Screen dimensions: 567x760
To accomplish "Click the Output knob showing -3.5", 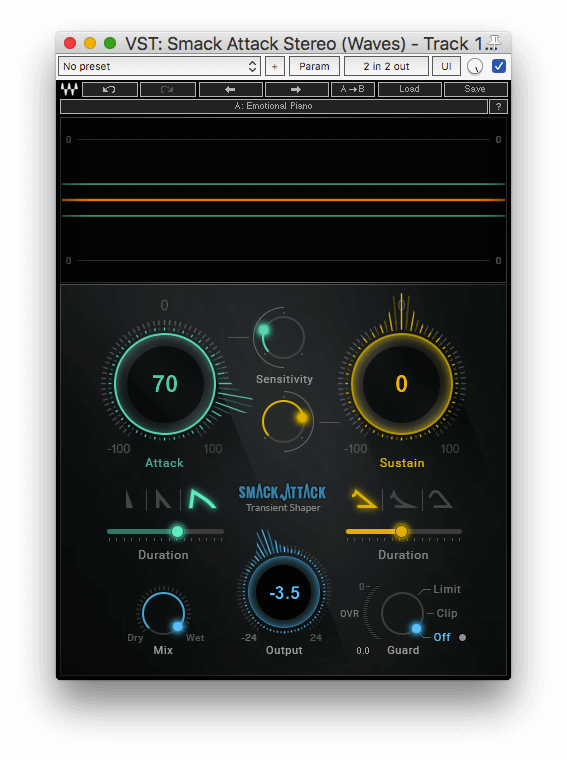I will point(284,592).
